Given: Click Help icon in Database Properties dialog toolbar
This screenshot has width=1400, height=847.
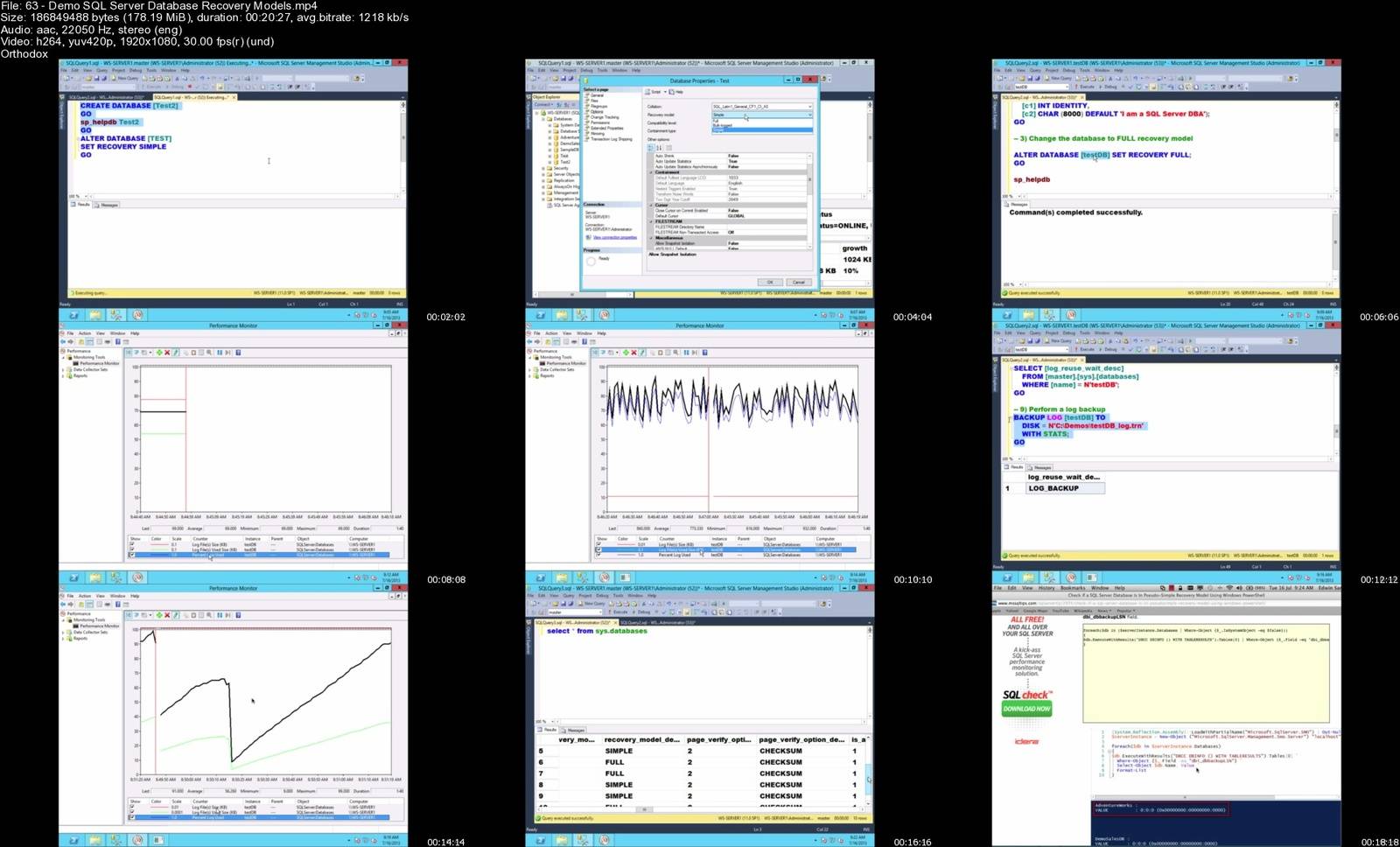Looking at the screenshot, I should click(675, 92).
